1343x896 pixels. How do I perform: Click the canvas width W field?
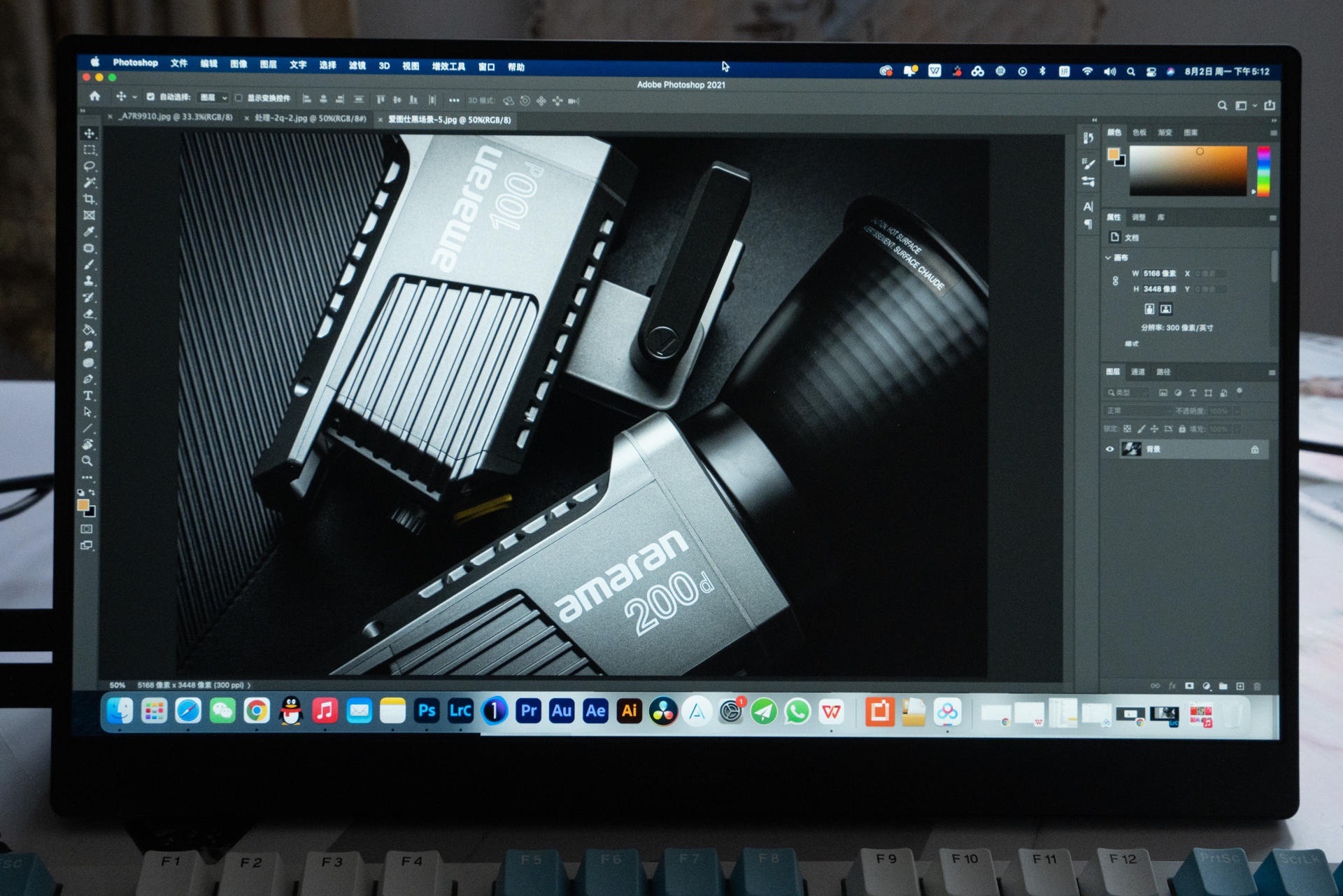(1159, 273)
